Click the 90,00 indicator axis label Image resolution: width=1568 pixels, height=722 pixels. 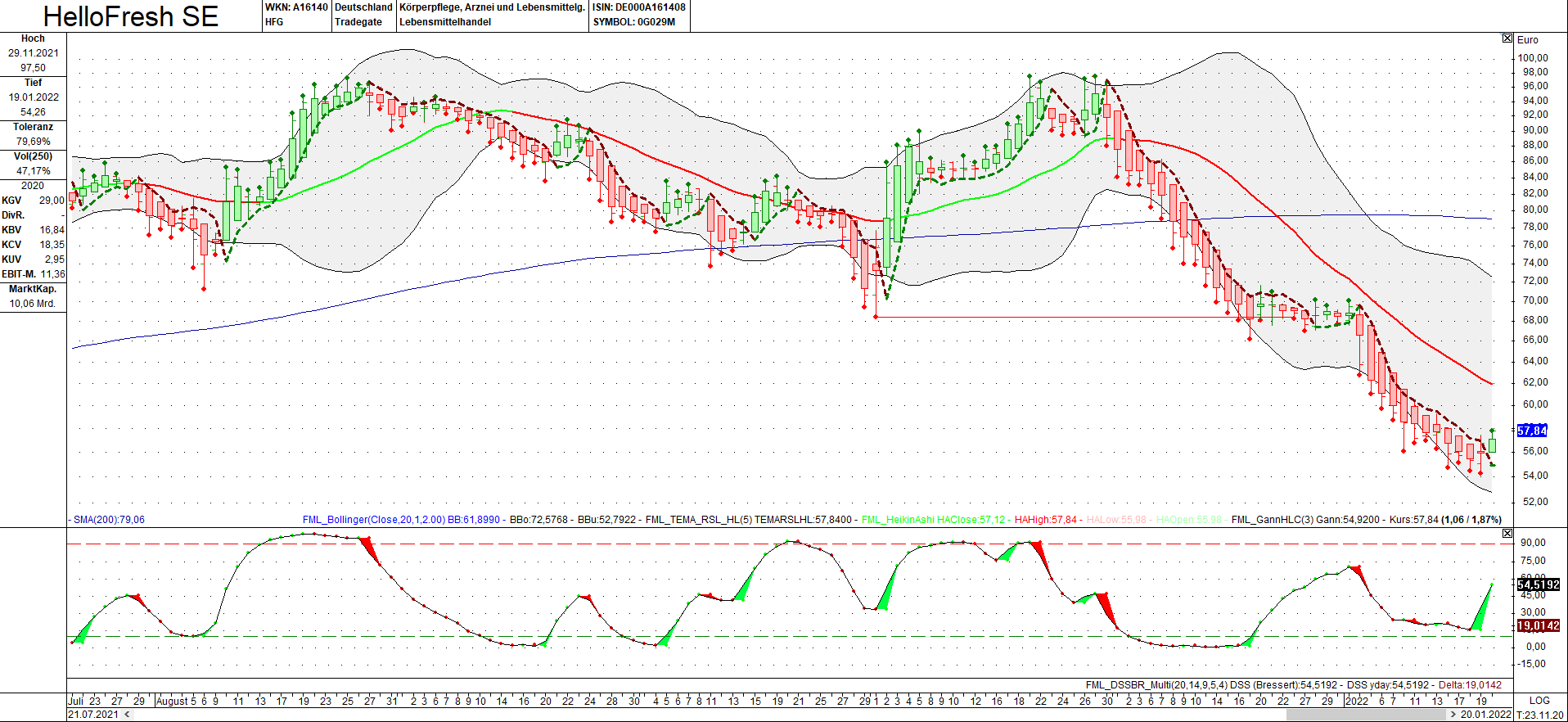point(1533,543)
